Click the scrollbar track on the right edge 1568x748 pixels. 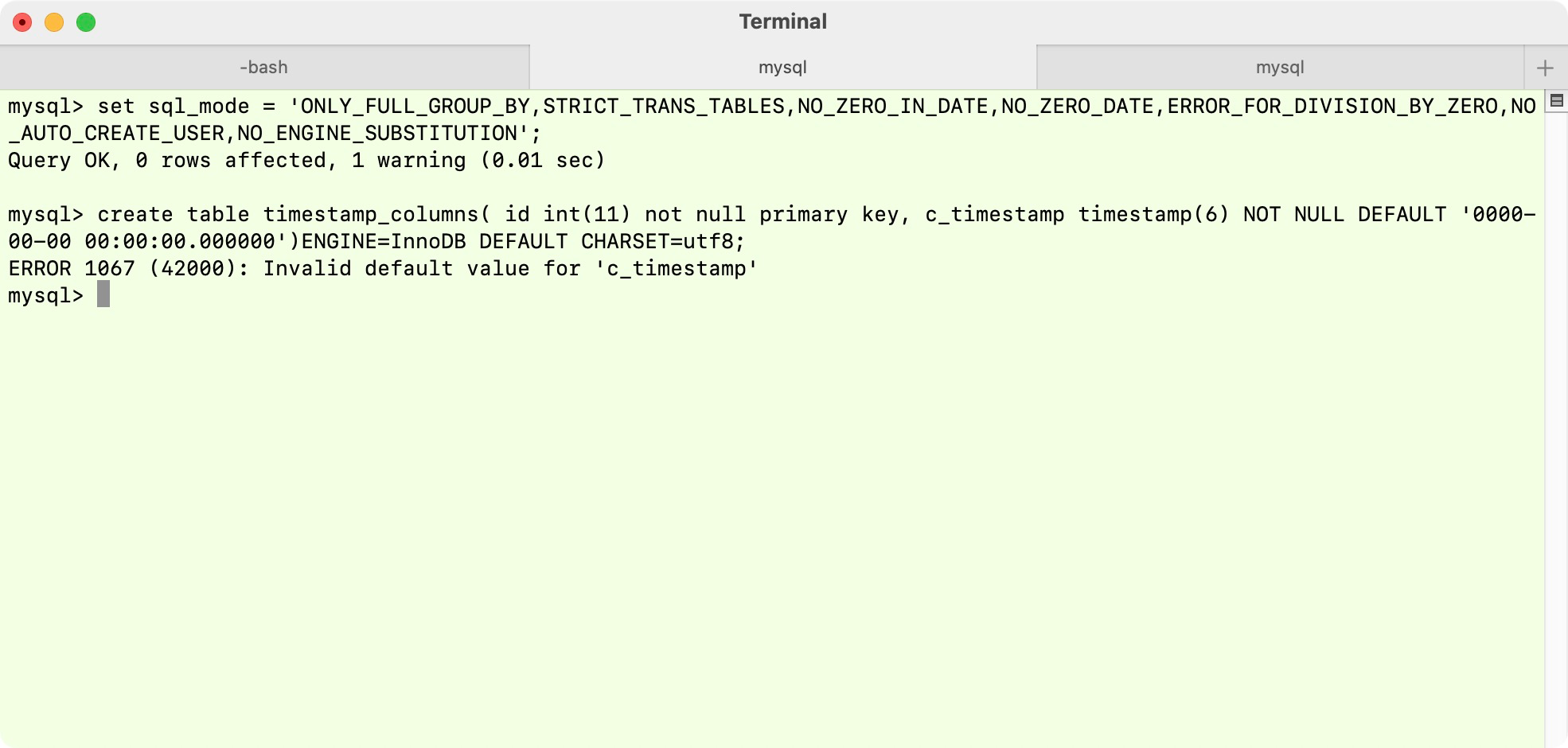[x=1556, y=398]
